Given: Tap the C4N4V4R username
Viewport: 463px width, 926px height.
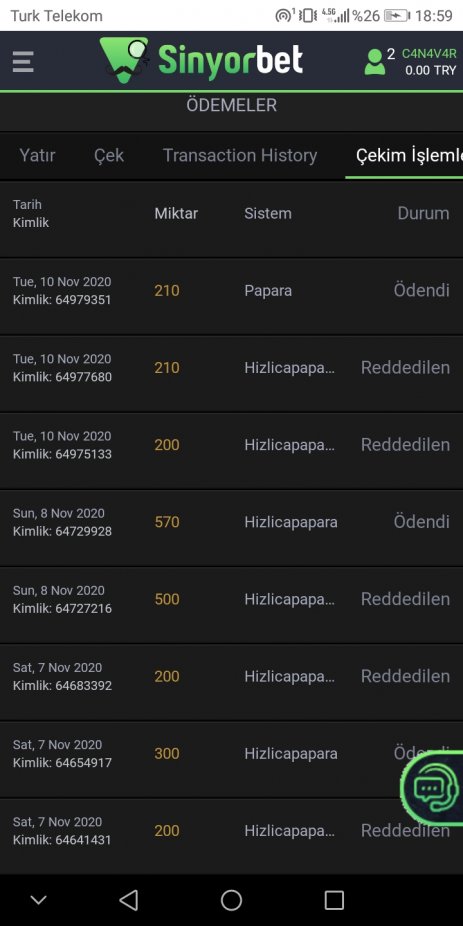Looking at the screenshot, I should (x=429, y=54).
